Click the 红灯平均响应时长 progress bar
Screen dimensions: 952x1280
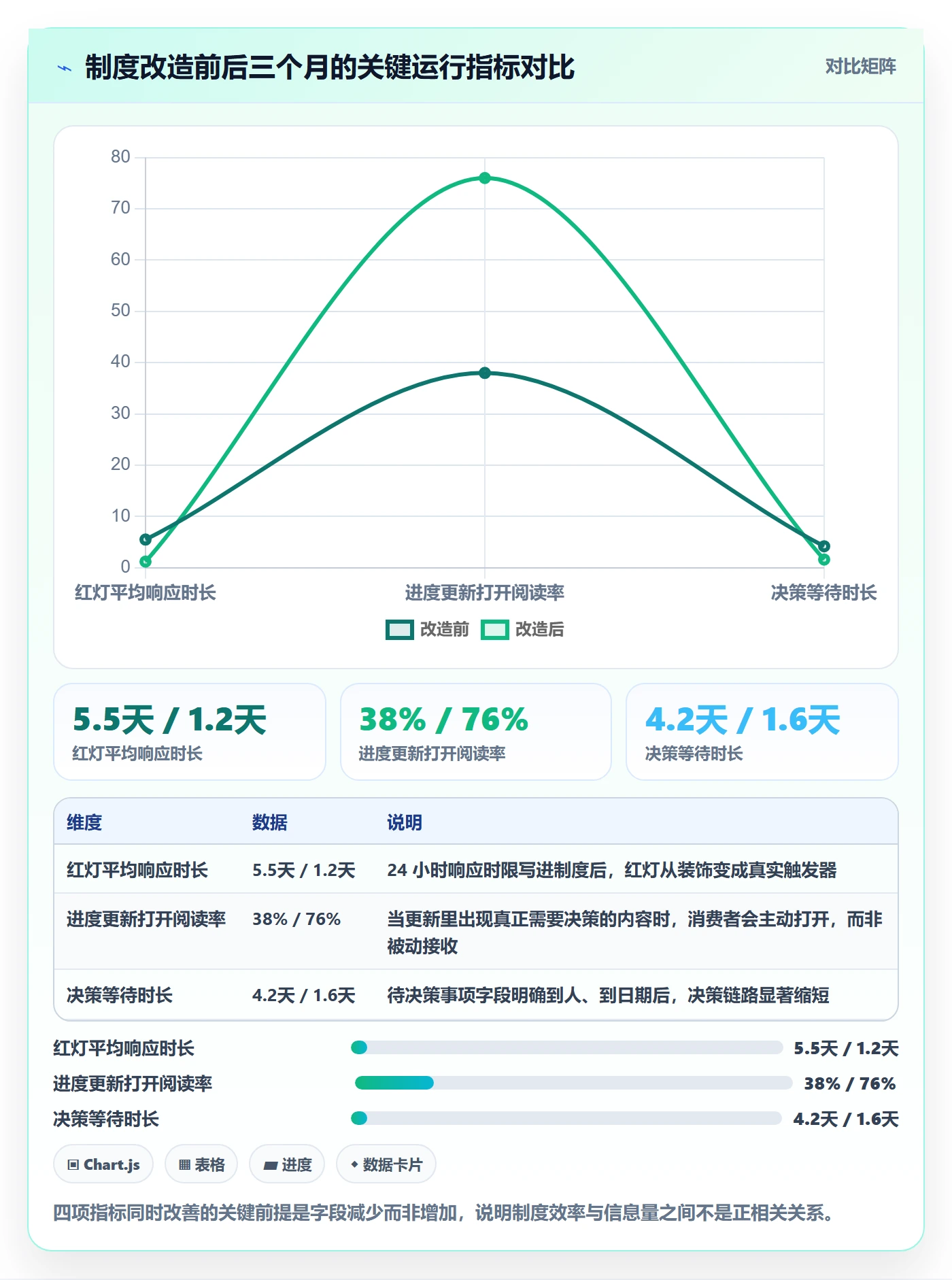[566, 1047]
